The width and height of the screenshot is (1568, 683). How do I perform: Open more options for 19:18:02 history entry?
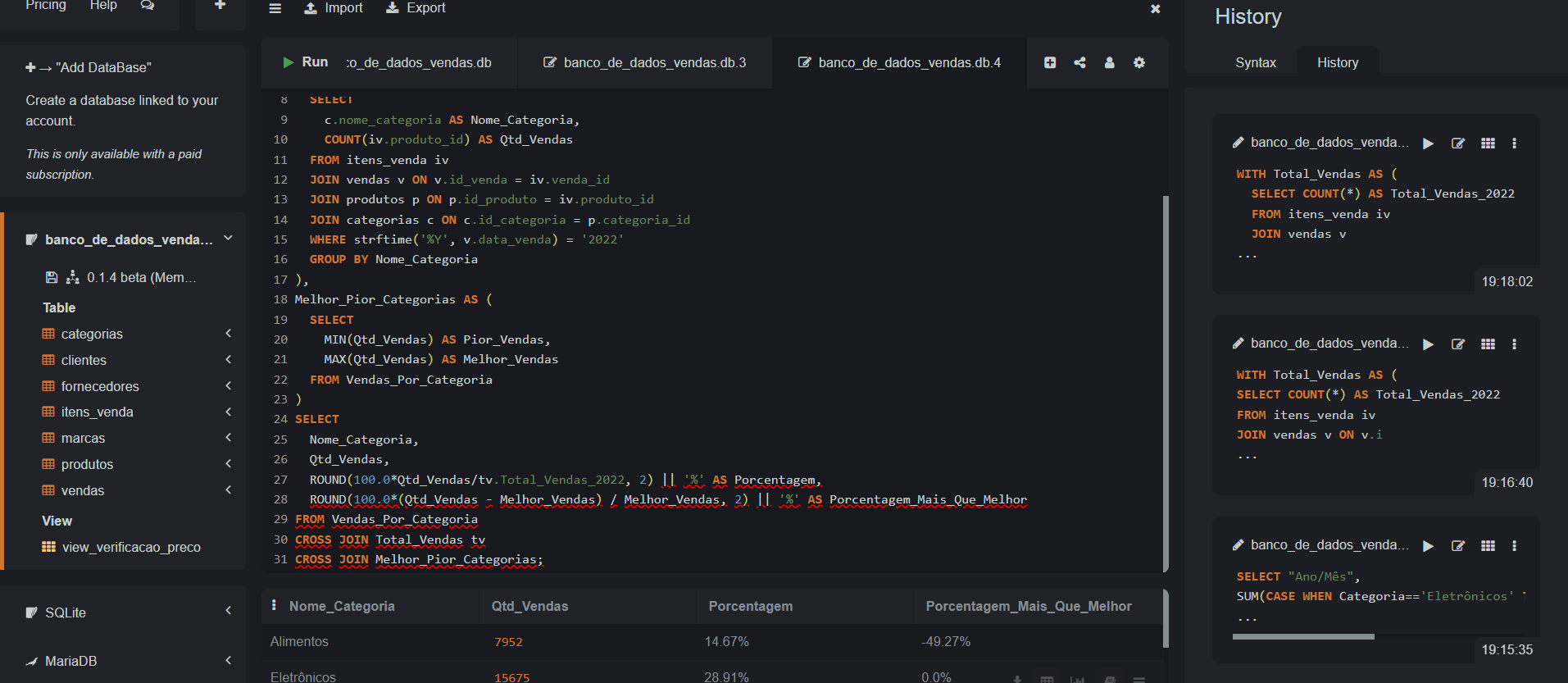(x=1514, y=143)
